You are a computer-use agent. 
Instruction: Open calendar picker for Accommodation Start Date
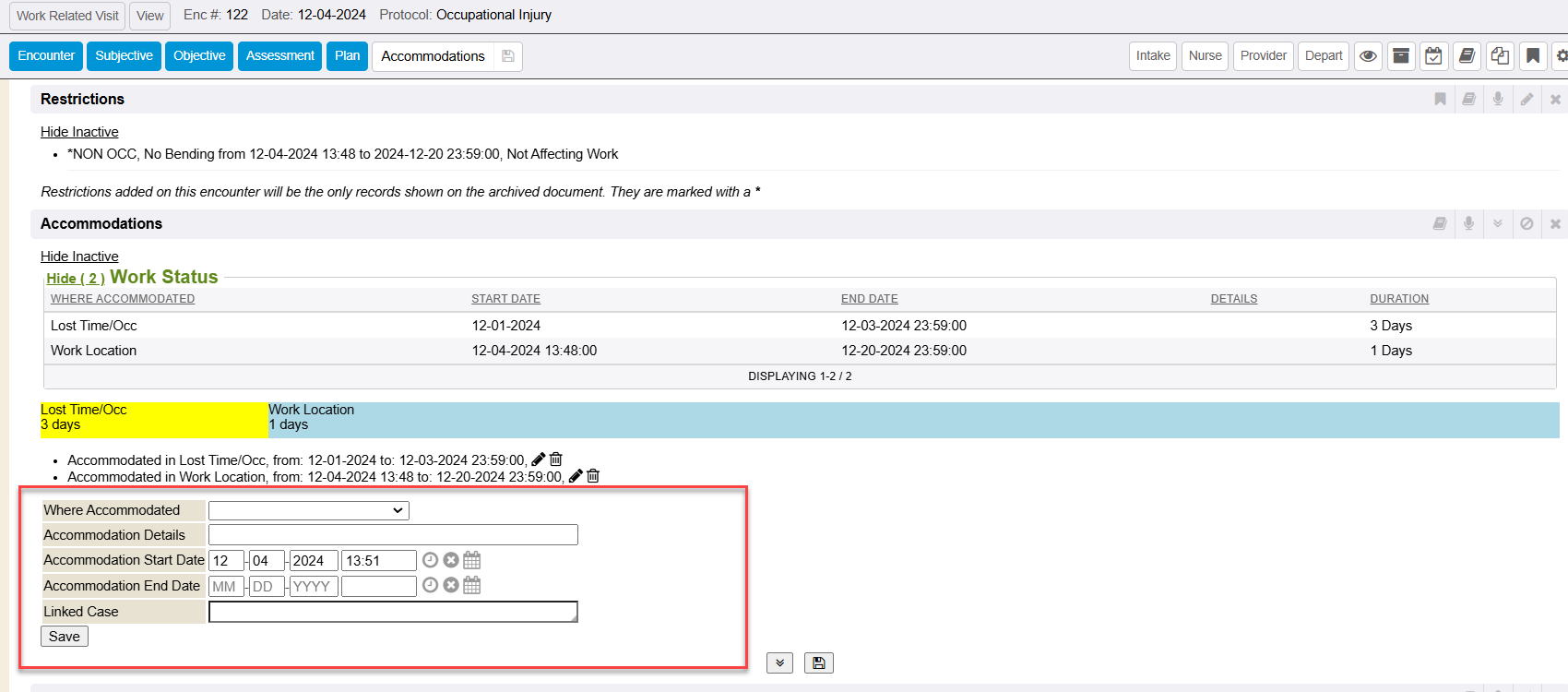click(472, 560)
